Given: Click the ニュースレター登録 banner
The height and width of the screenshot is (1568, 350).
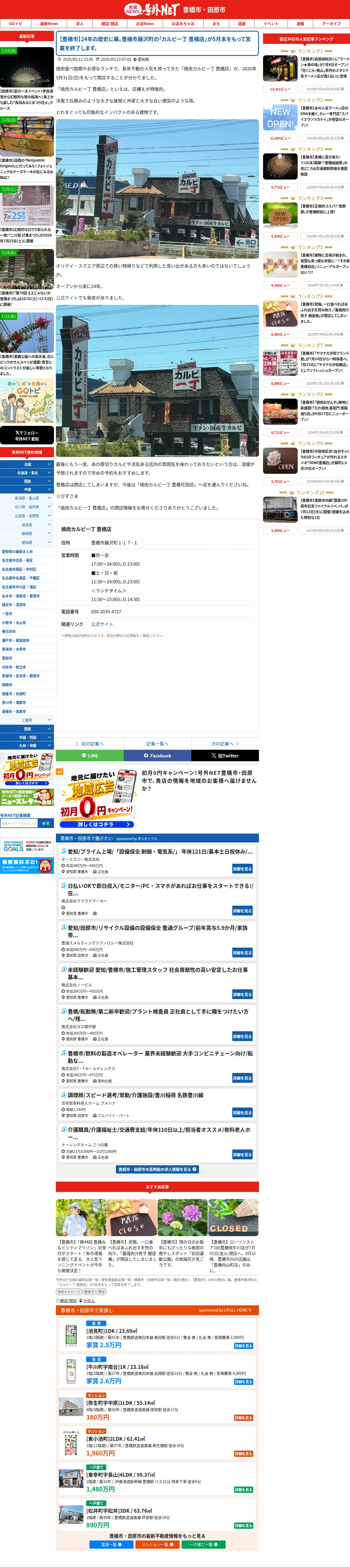Looking at the screenshot, I should coord(27,798).
